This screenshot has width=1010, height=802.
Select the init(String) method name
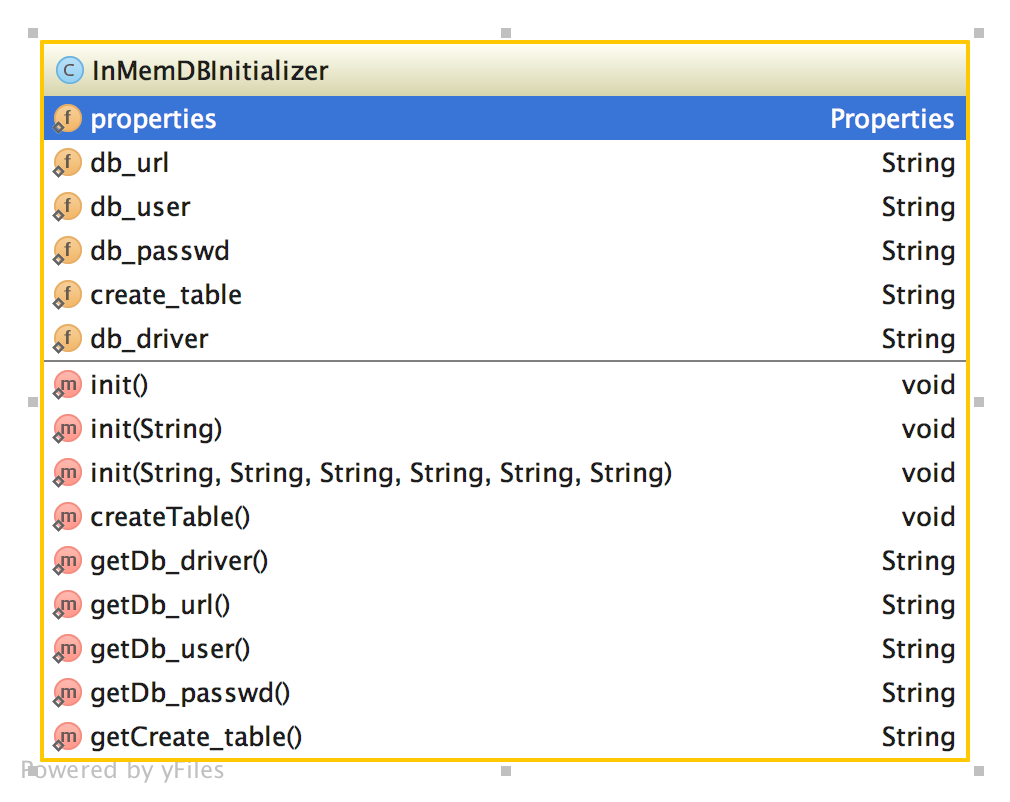[157, 430]
